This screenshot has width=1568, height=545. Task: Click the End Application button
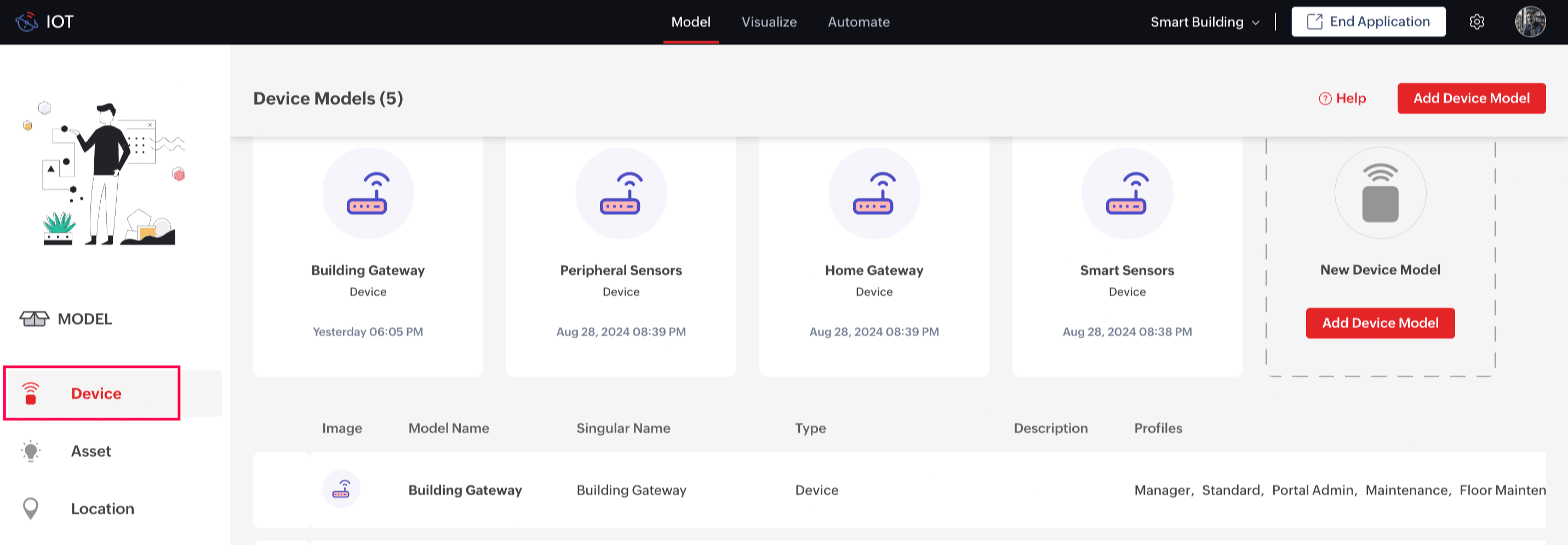(1369, 22)
